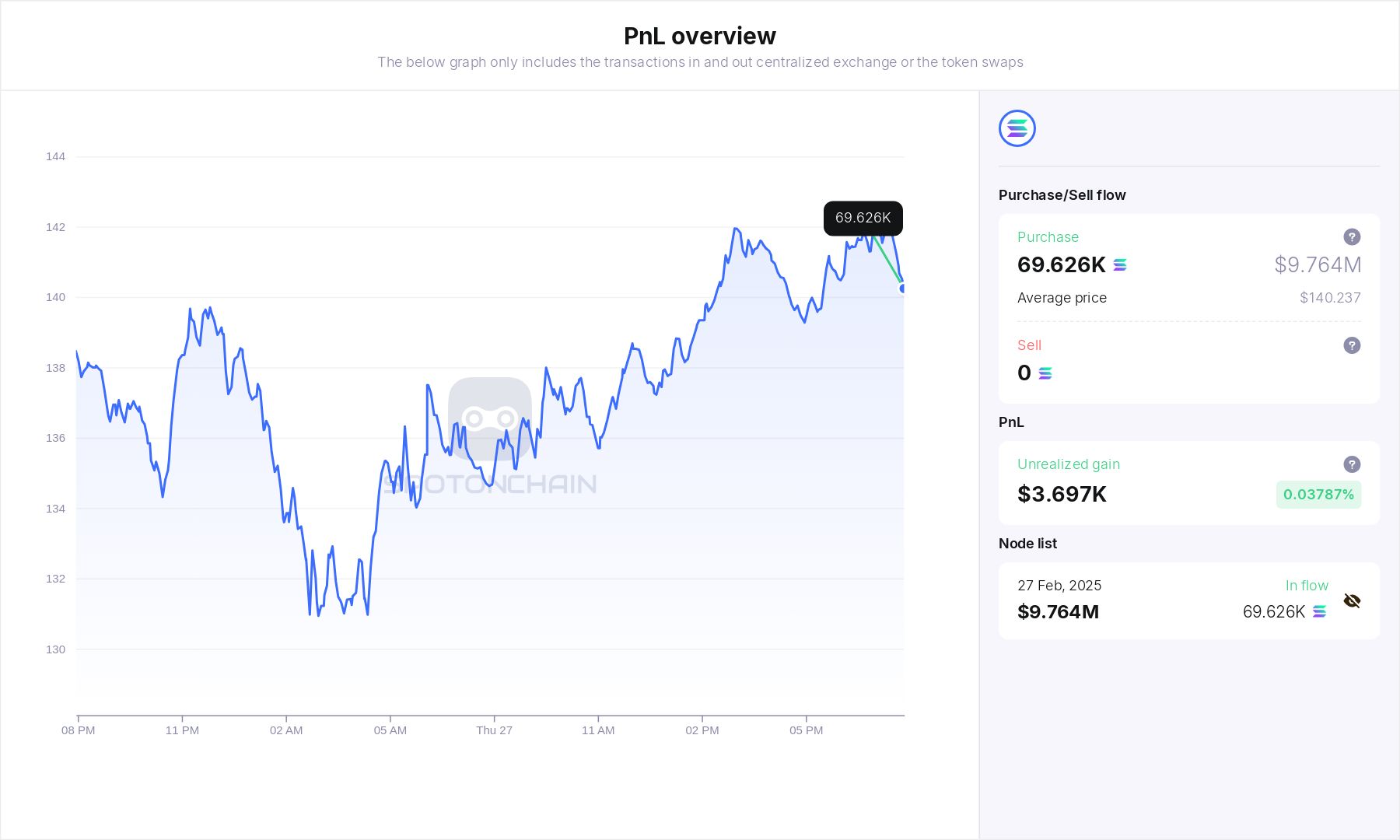Image resolution: width=1400 pixels, height=840 pixels.
Task: Click the 0.03787% gain badge
Action: 1318,495
